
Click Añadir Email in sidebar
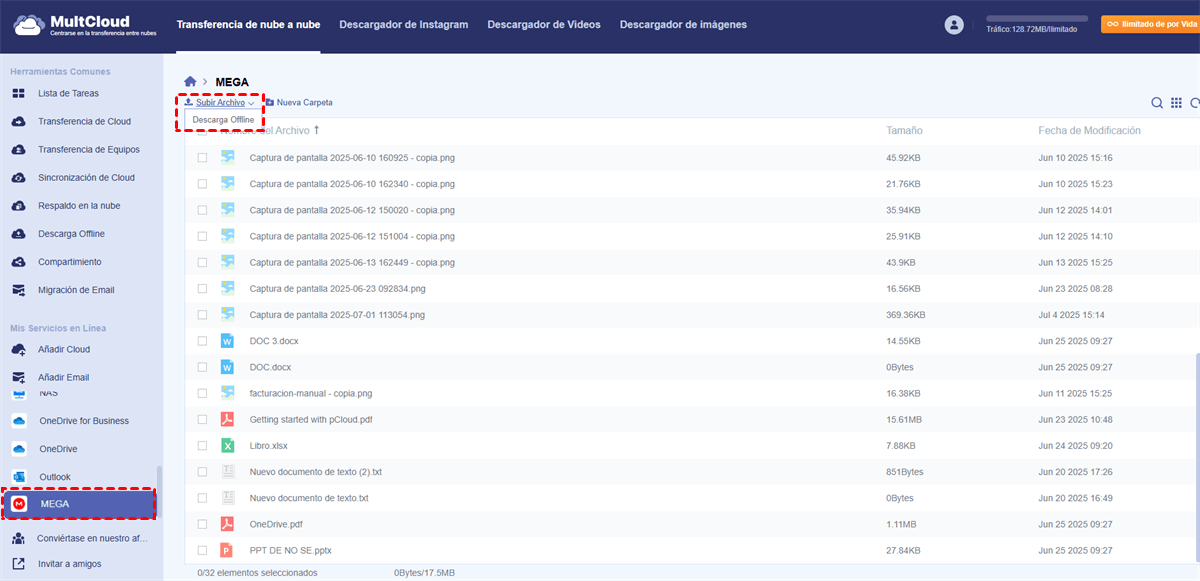click(x=63, y=378)
